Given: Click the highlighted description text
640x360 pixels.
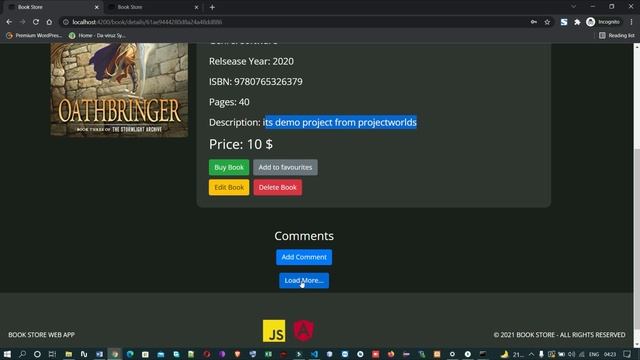Looking at the screenshot, I should [340, 122].
